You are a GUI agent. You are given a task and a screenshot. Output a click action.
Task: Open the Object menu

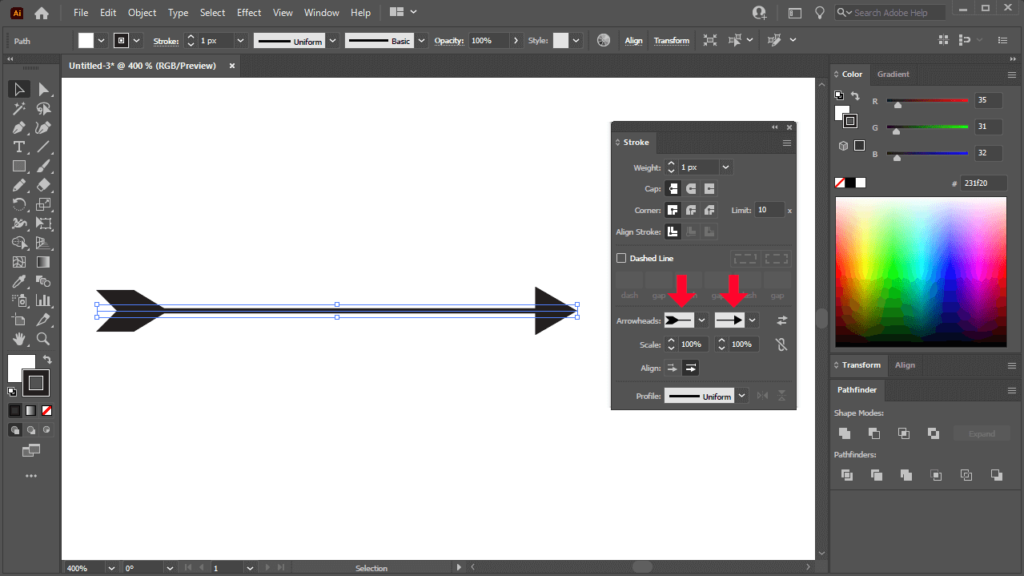tap(141, 12)
